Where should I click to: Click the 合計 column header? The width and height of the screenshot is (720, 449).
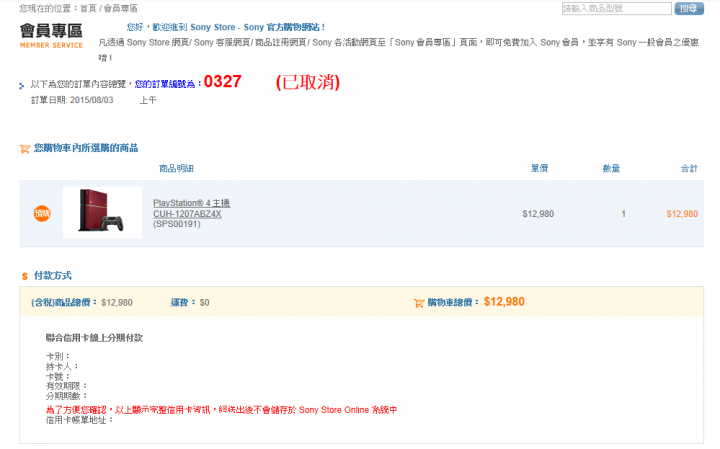click(x=689, y=168)
